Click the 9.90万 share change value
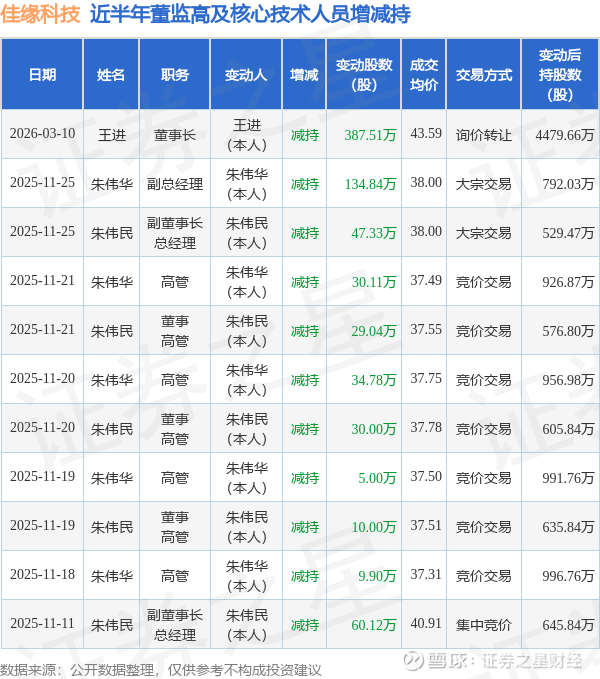This screenshot has width=600, height=679. pos(377,576)
